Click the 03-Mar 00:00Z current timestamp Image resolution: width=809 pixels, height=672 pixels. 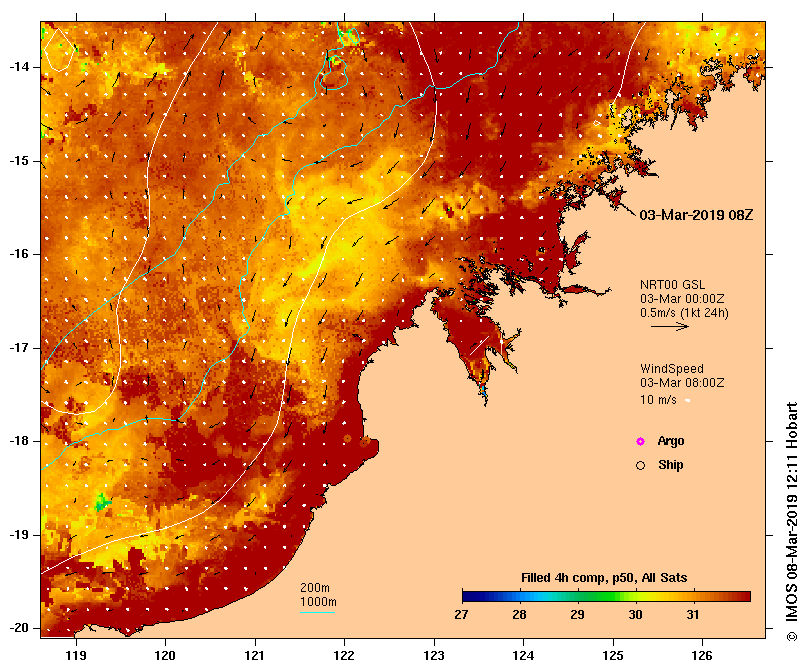682,299
